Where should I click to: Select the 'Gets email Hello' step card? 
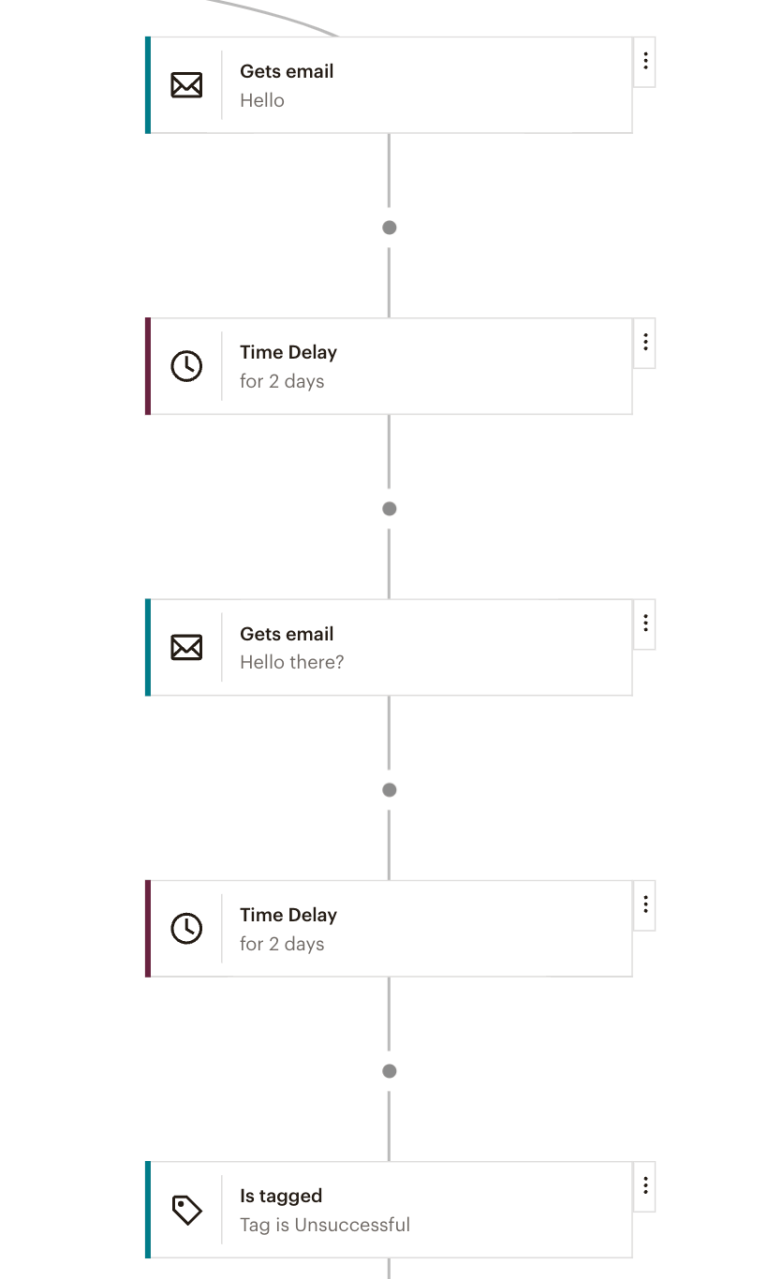(x=400, y=85)
